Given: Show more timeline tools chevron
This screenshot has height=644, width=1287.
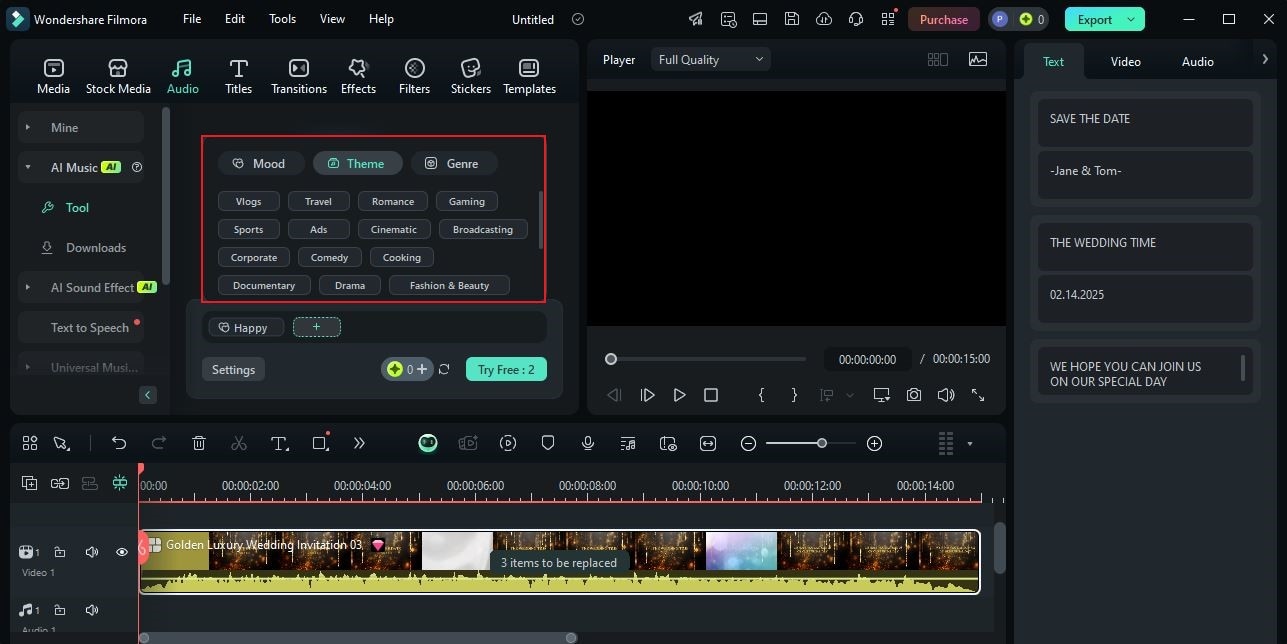Looking at the screenshot, I should [359, 443].
